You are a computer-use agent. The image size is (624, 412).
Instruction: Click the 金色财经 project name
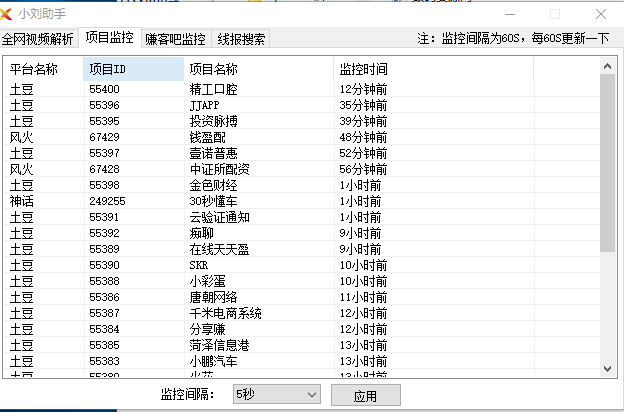click(213, 185)
